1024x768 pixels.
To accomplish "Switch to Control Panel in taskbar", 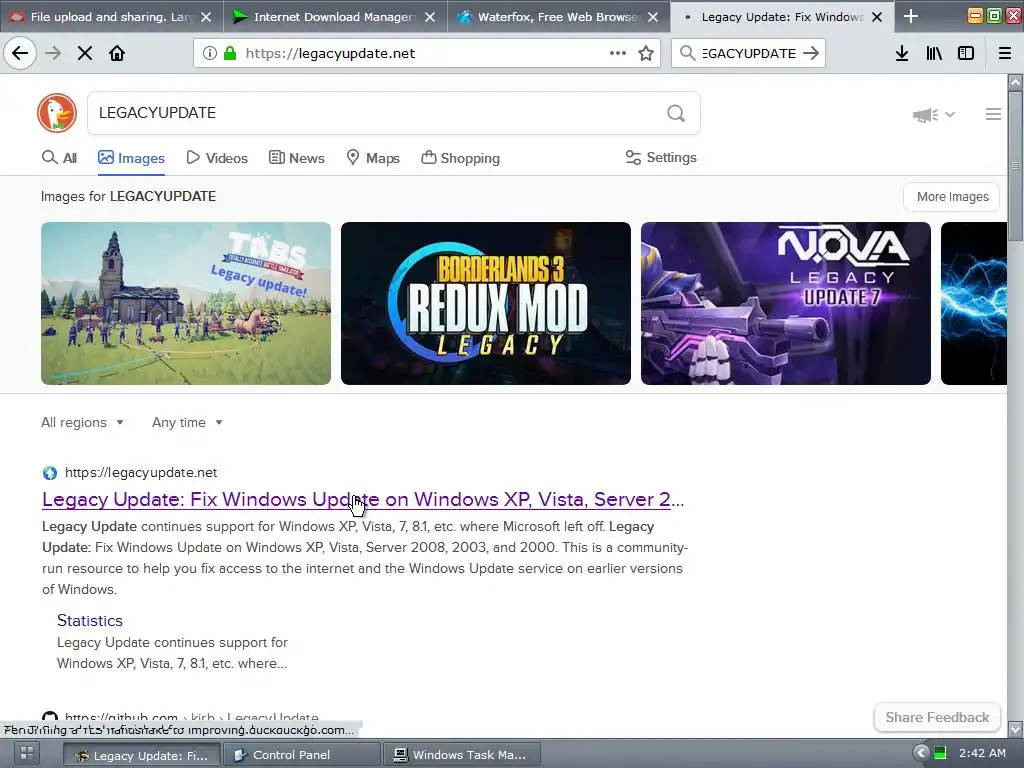I will pyautogui.click(x=302, y=755).
